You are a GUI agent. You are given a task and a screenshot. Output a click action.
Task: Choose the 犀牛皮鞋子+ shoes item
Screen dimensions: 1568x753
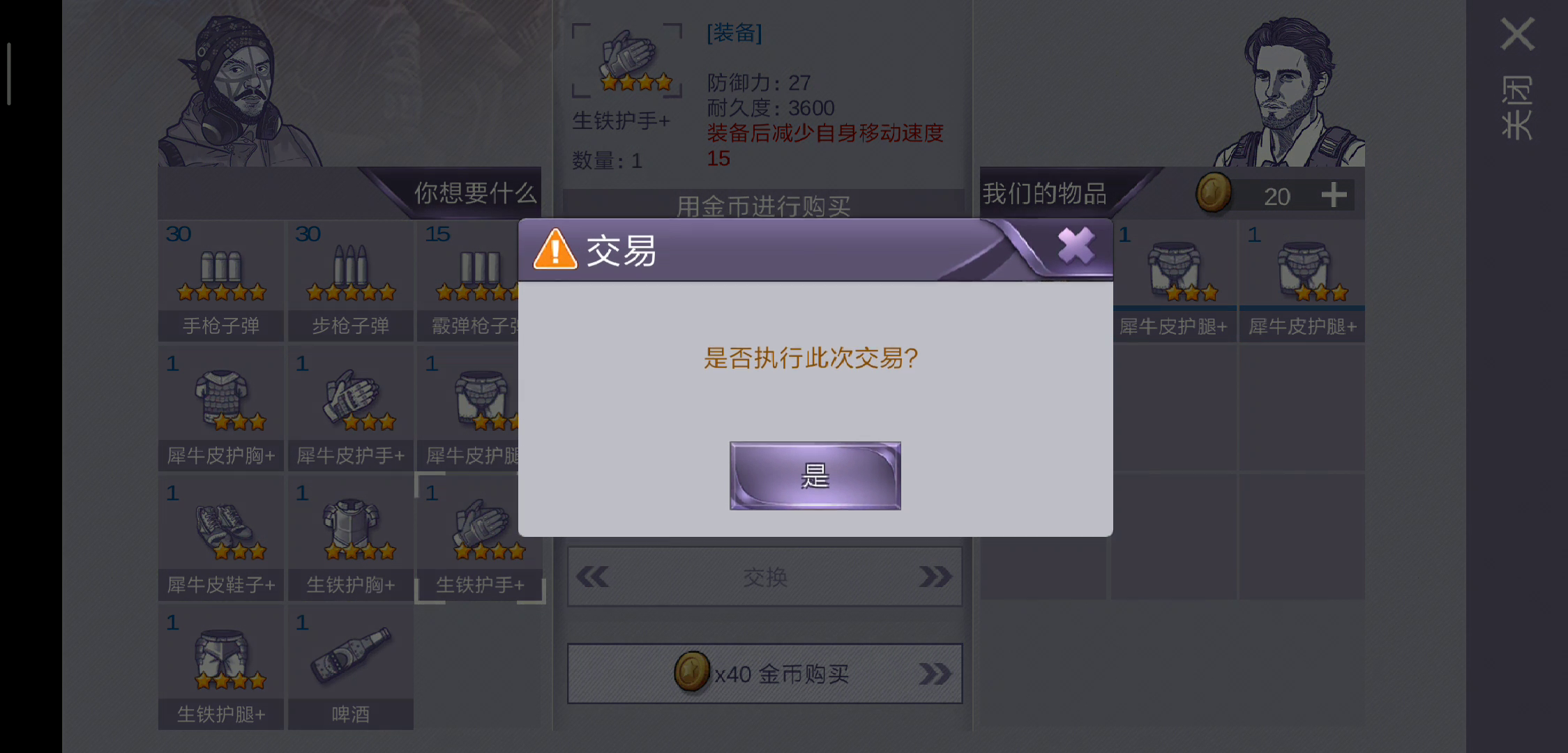click(221, 539)
